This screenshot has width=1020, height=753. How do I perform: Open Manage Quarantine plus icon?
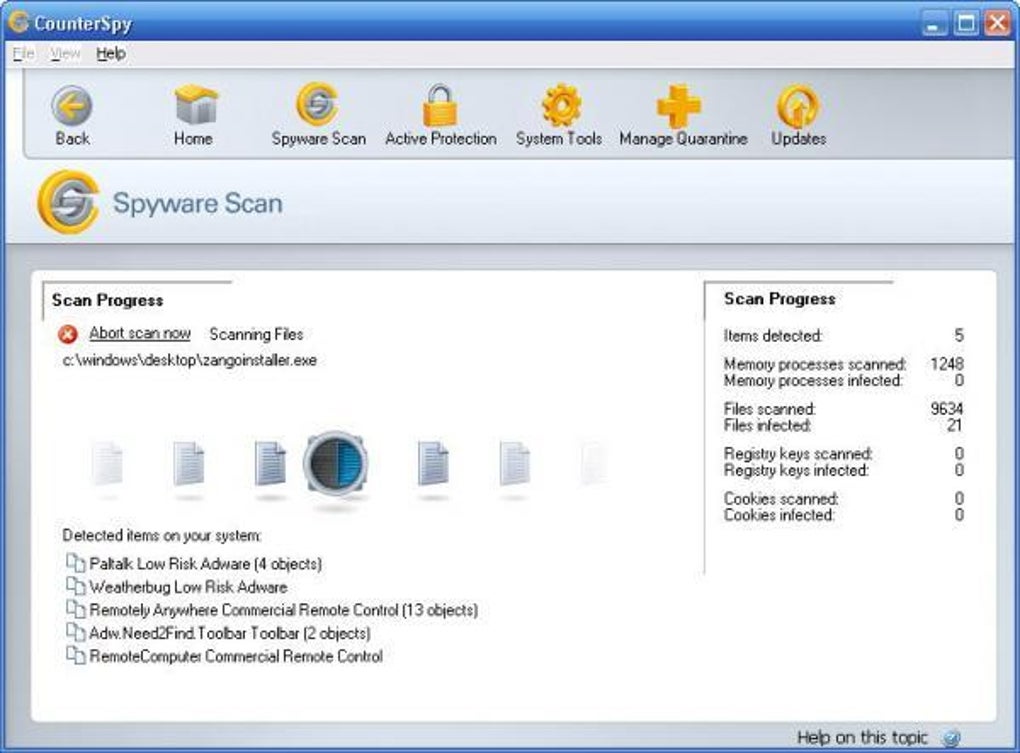click(678, 105)
